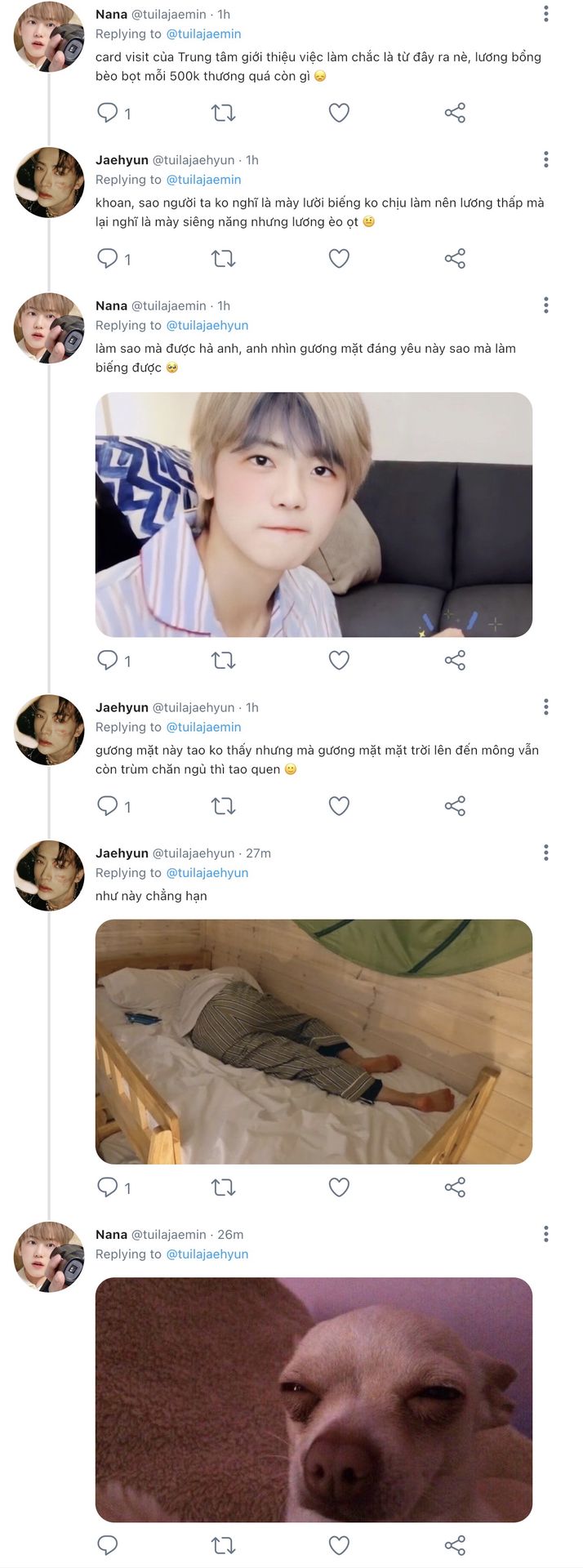583x1568 pixels.
Task: Share Nana's selfie photo tweet
Action: (455, 660)
